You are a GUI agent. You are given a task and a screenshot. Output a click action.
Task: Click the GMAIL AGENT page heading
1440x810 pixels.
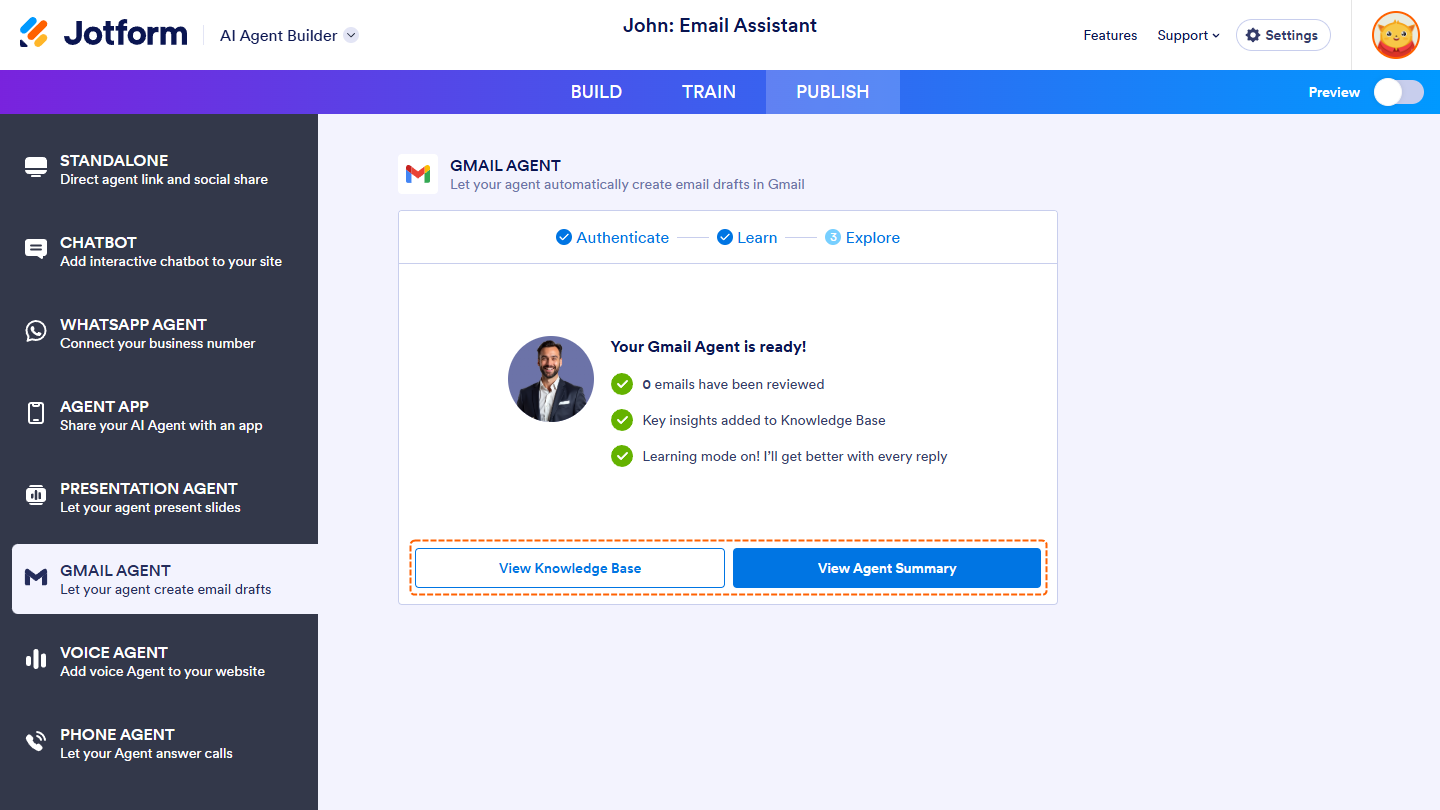(505, 166)
